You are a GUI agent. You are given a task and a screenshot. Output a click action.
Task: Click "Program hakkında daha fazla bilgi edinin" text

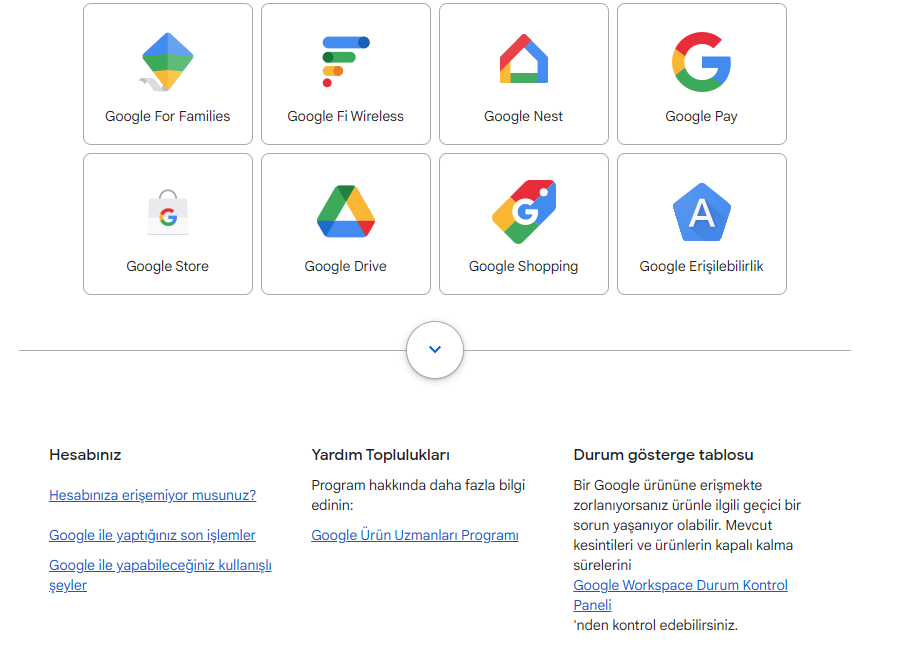(x=418, y=495)
